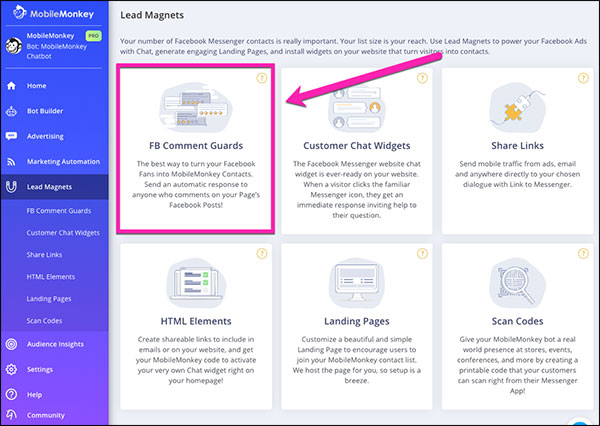Click the Help question mark icon
The height and width of the screenshot is (426, 600).
(11, 393)
